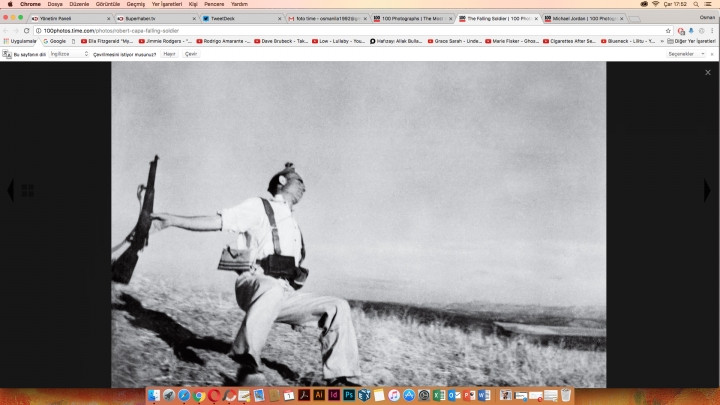
Task: Switch to the Michael Jordan 100 Photographs tab
Action: (x=585, y=18)
